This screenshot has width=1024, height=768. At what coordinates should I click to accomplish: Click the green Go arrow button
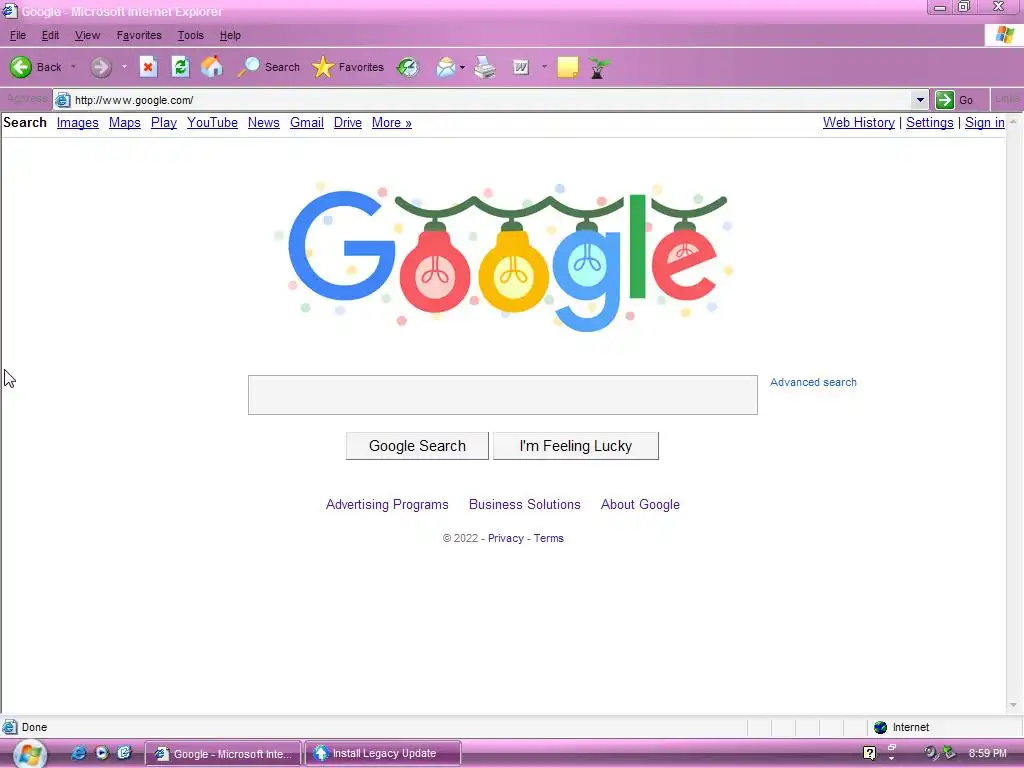[x=944, y=100]
